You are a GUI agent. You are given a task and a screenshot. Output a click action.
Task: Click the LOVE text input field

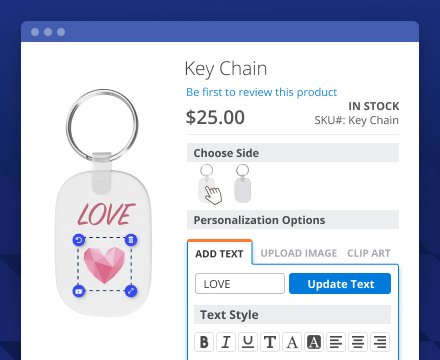(x=240, y=284)
